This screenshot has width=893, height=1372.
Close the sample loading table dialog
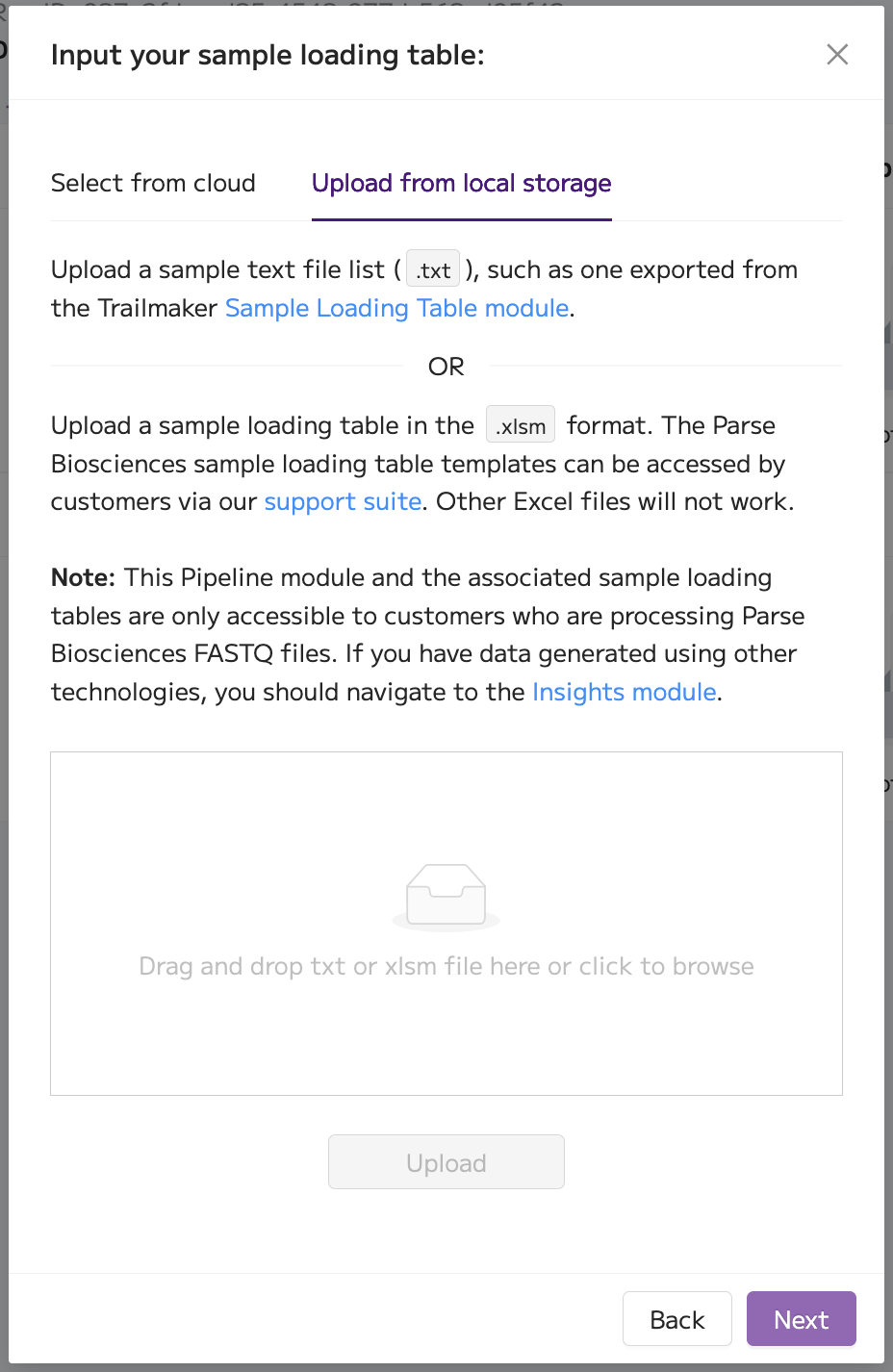pos(837,55)
